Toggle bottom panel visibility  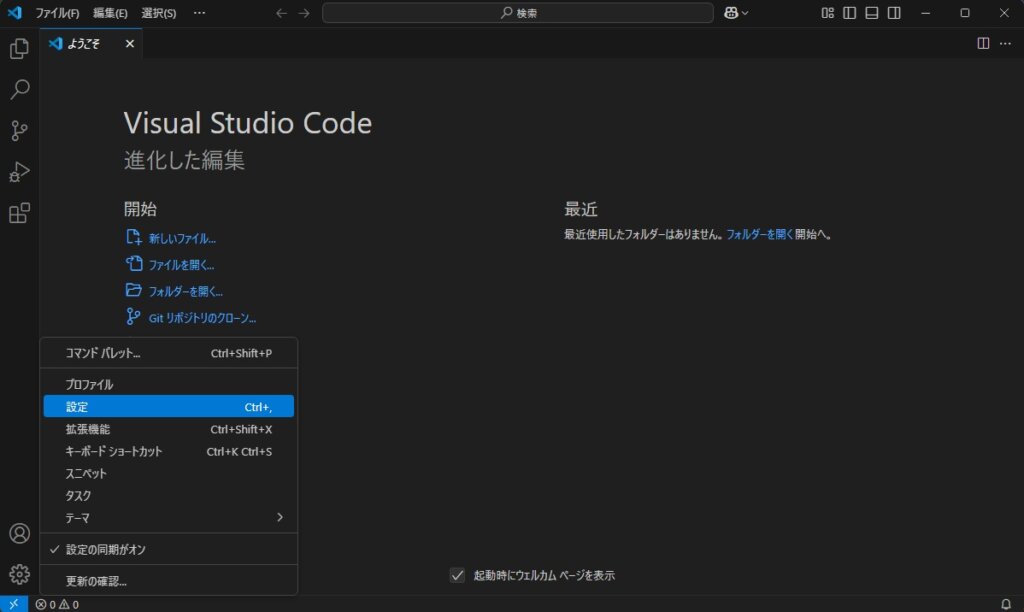point(872,13)
